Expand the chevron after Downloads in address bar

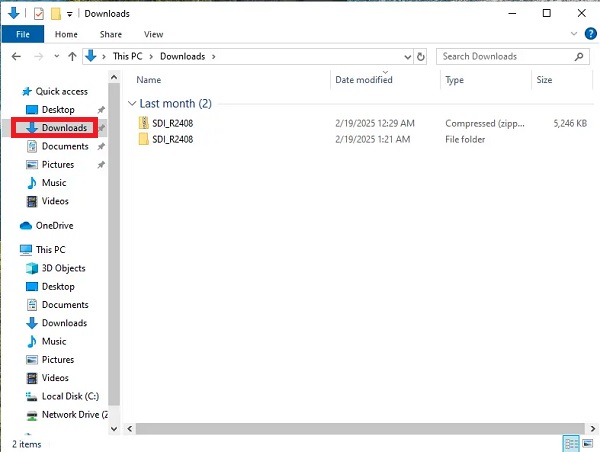(x=214, y=57)
